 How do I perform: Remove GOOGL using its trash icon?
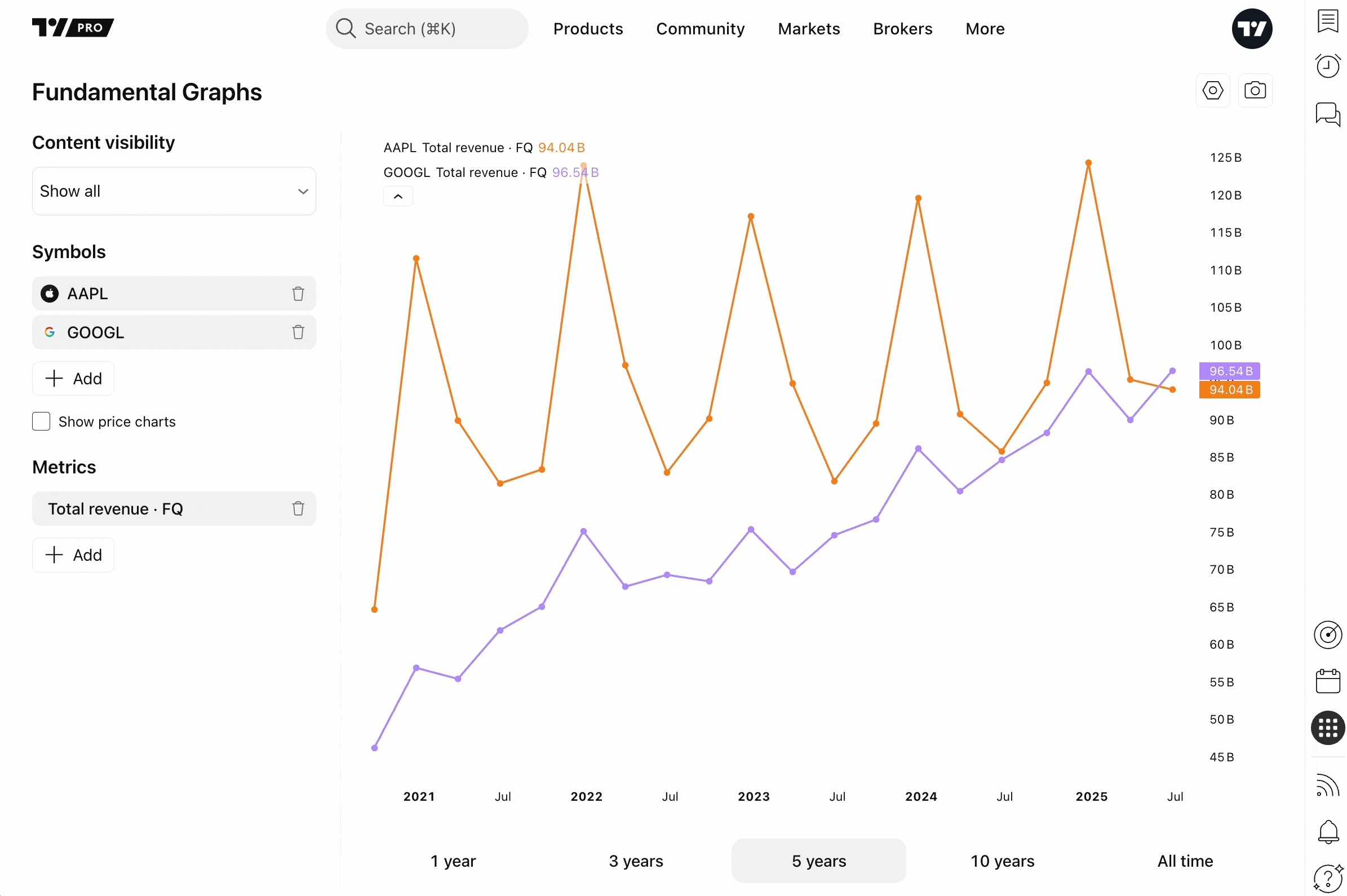pyautogui.click(x=298, y=332)
